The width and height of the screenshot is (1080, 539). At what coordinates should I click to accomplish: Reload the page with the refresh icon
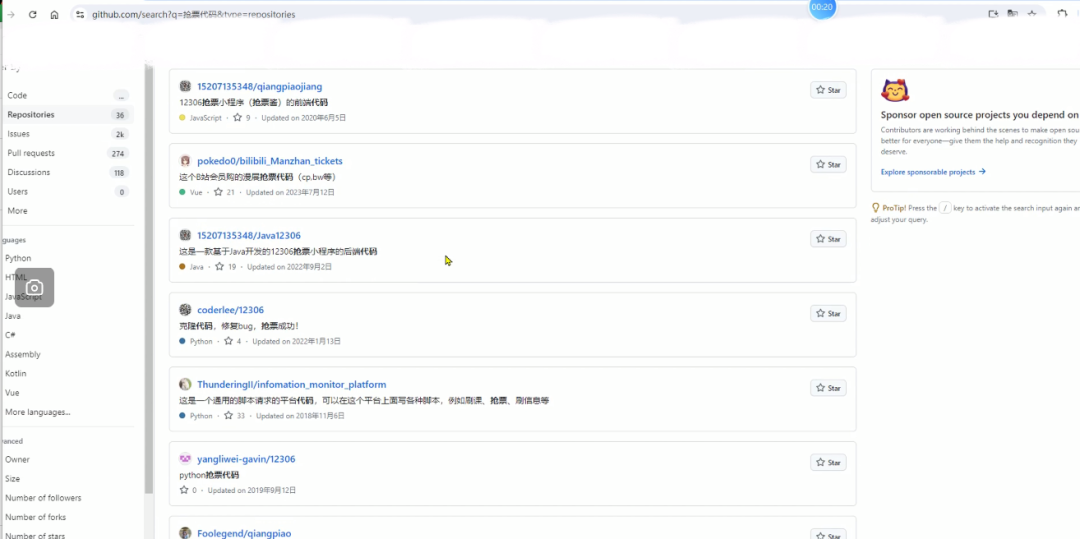click(32, 14)
